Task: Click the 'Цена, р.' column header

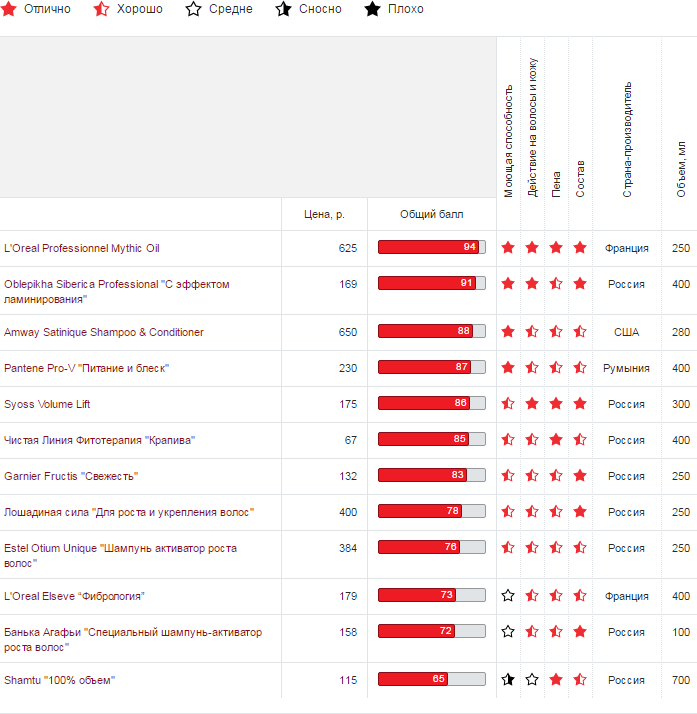Action: (324, 214)
